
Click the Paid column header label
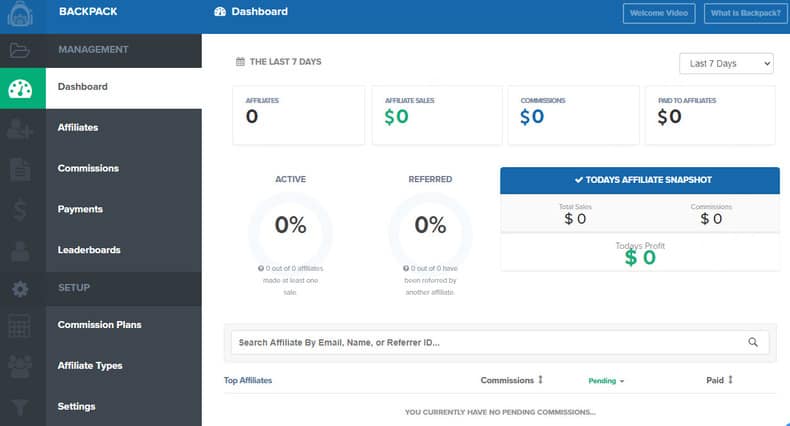click(x=715, y=380)
